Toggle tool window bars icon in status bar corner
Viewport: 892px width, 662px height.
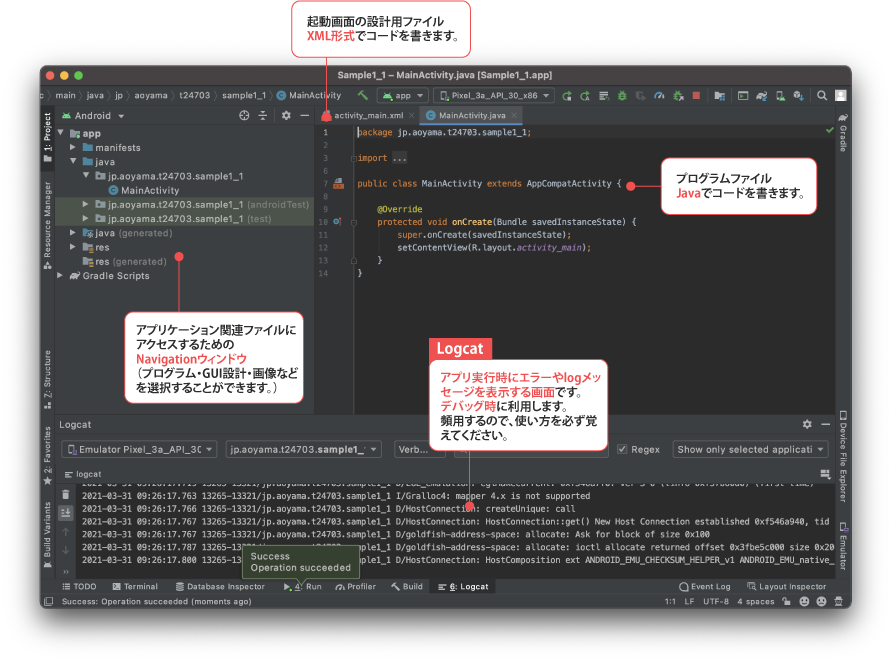pyautogui.click(x=49, y=601)
